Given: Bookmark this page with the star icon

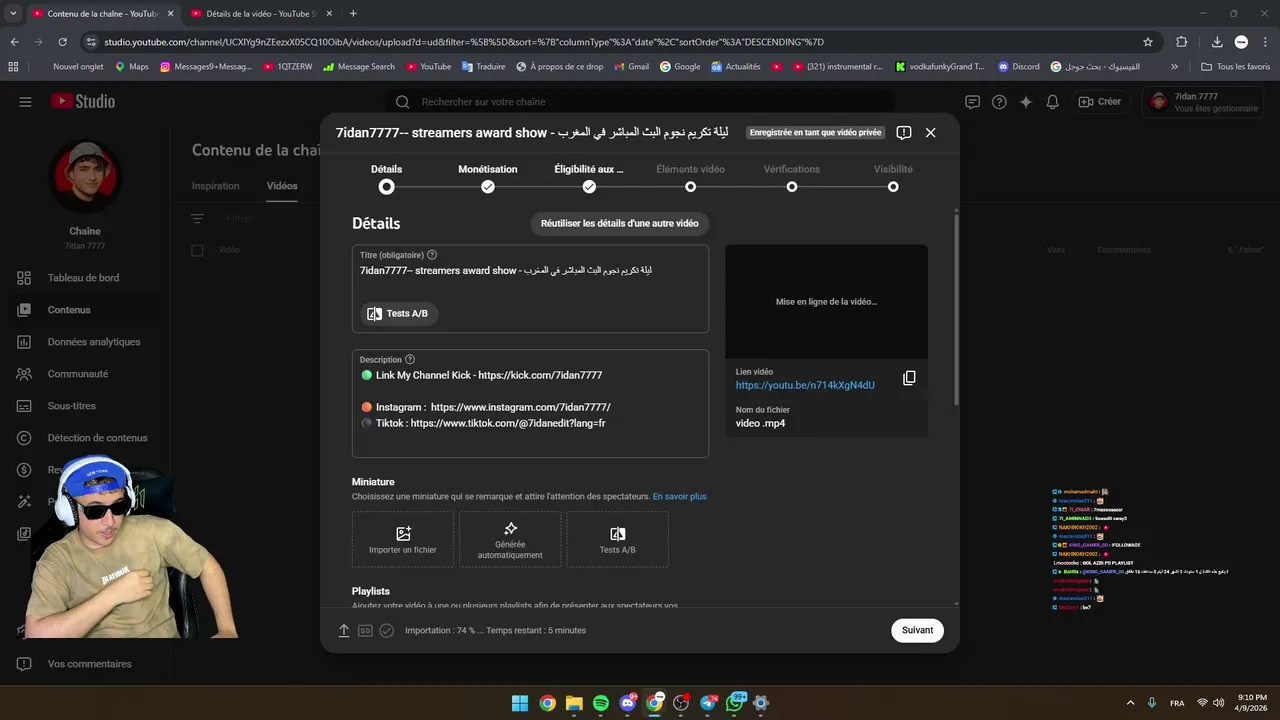Looking at the screenshot, I should point(1148,42).
